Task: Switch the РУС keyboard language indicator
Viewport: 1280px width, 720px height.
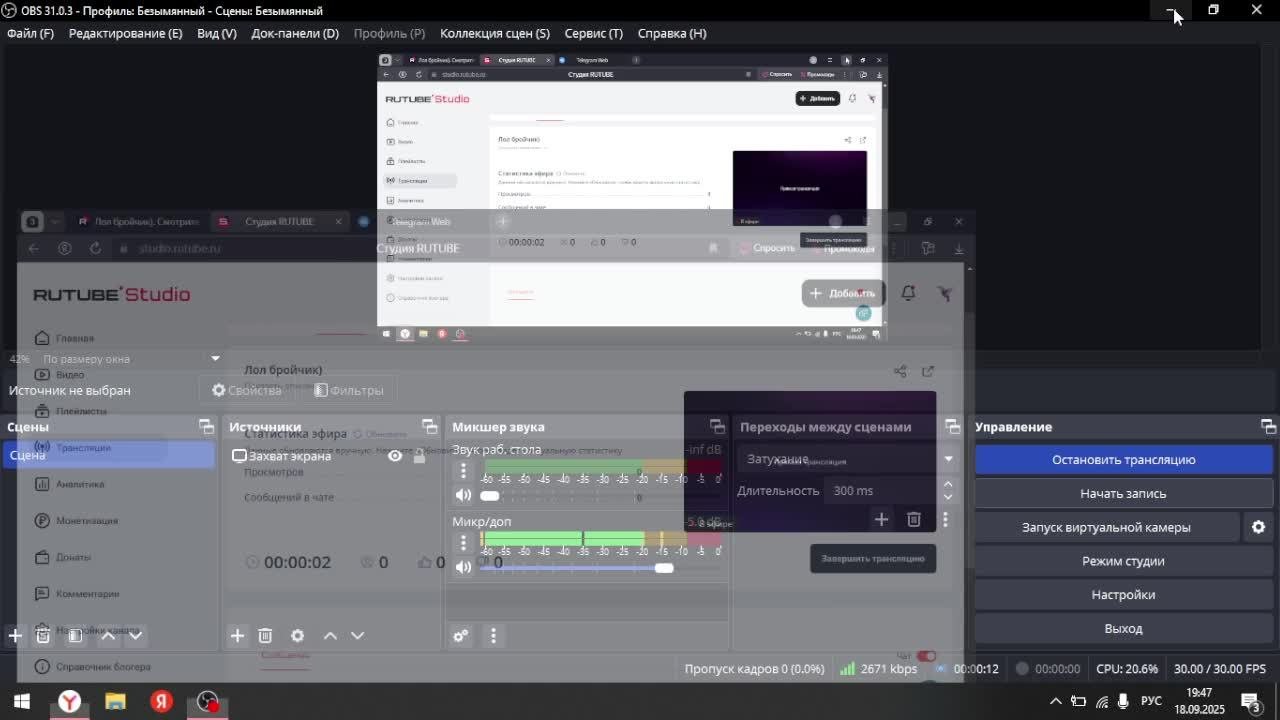Action: coord(1151,701)
